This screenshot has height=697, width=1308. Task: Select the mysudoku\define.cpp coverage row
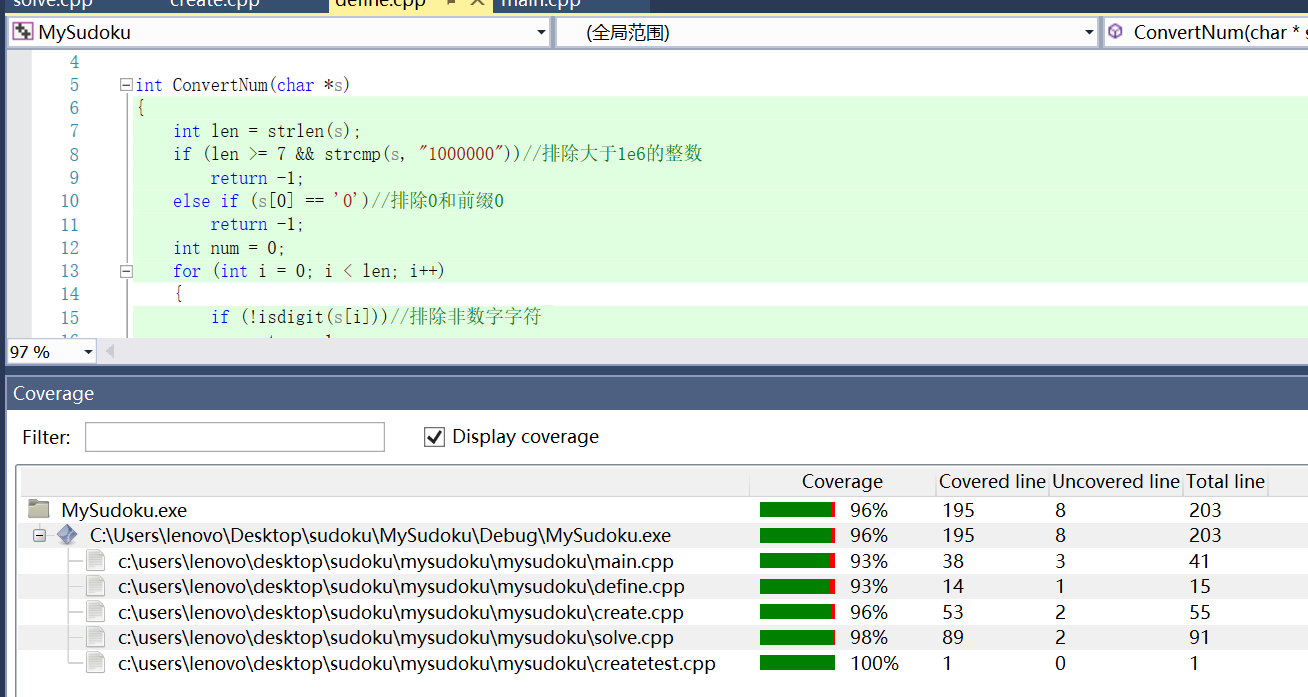pos(660,586)
